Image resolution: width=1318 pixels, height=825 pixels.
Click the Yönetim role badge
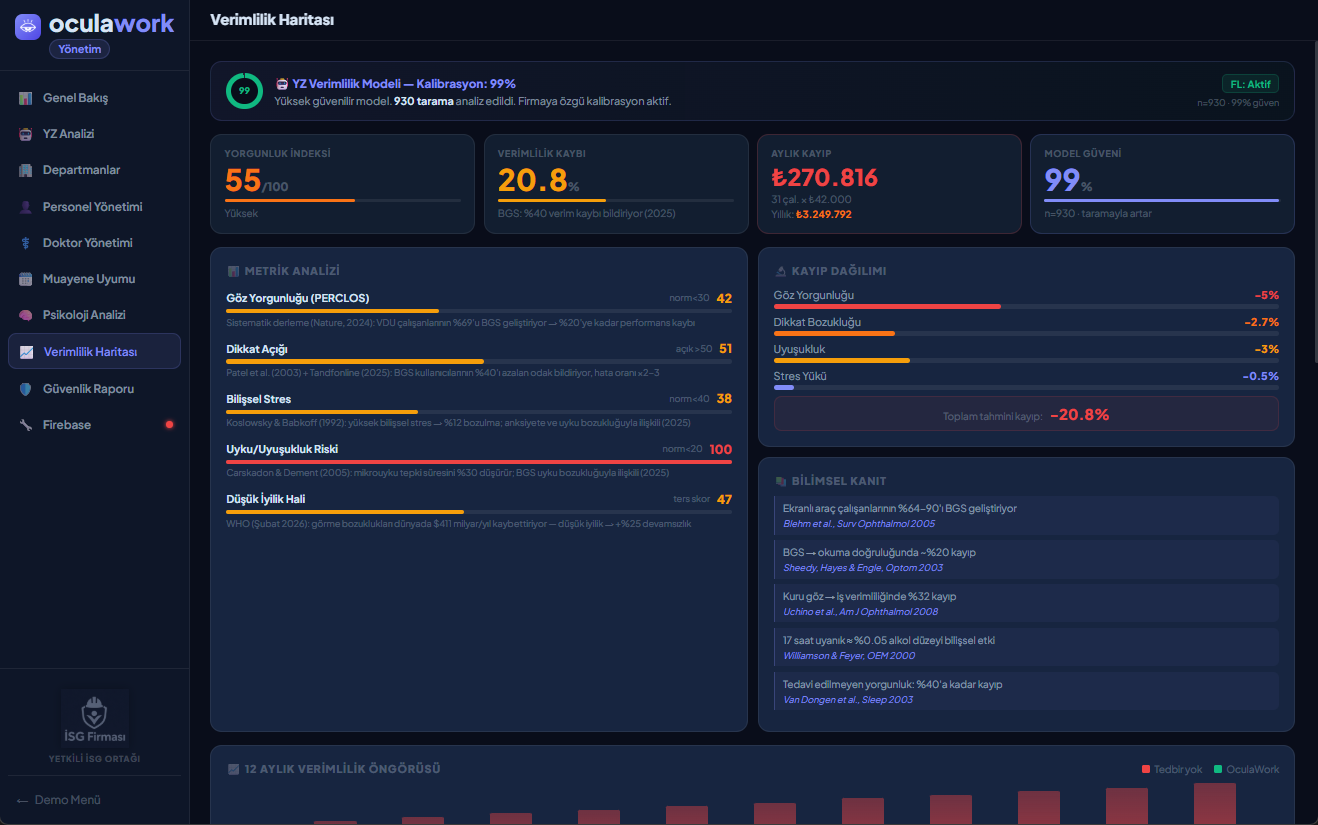(x=79, y=49)
